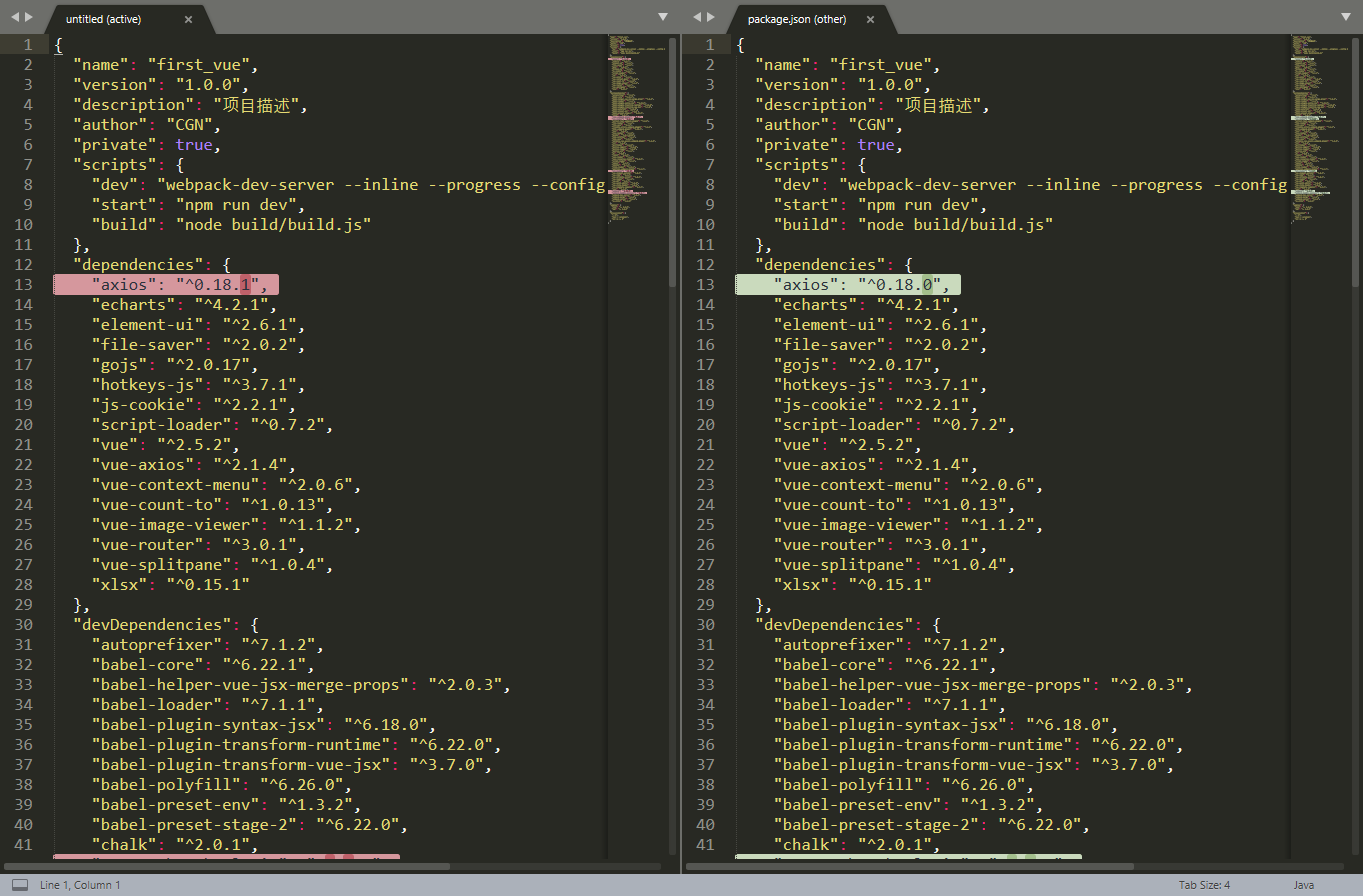Click "vue-router" entry in right pane
This screenshot has width=1363, height=896.
(x=880, y=545)
